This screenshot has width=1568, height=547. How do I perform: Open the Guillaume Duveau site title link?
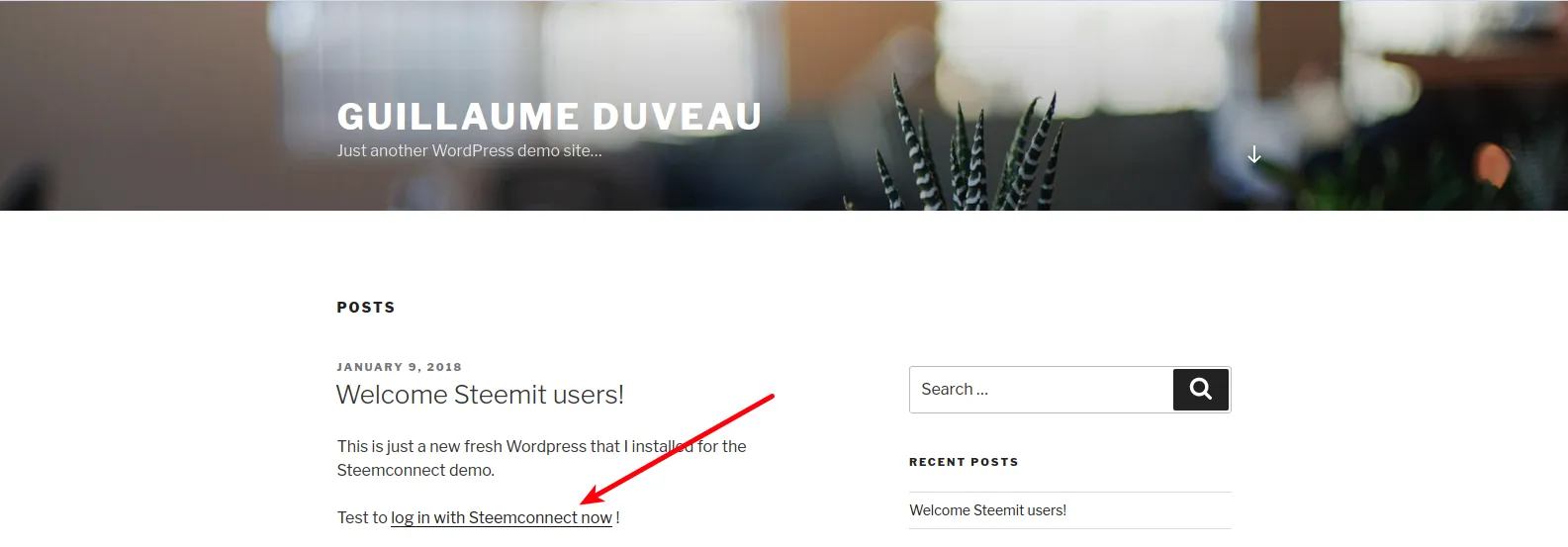(x=549, y=117)
